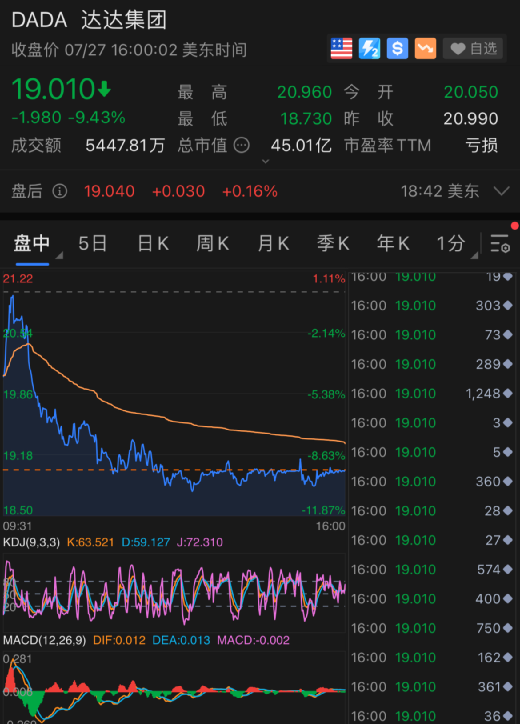The image size is (520, 724).
Task: Tap the MACD:-0.002 value
Action: (254, 640)
